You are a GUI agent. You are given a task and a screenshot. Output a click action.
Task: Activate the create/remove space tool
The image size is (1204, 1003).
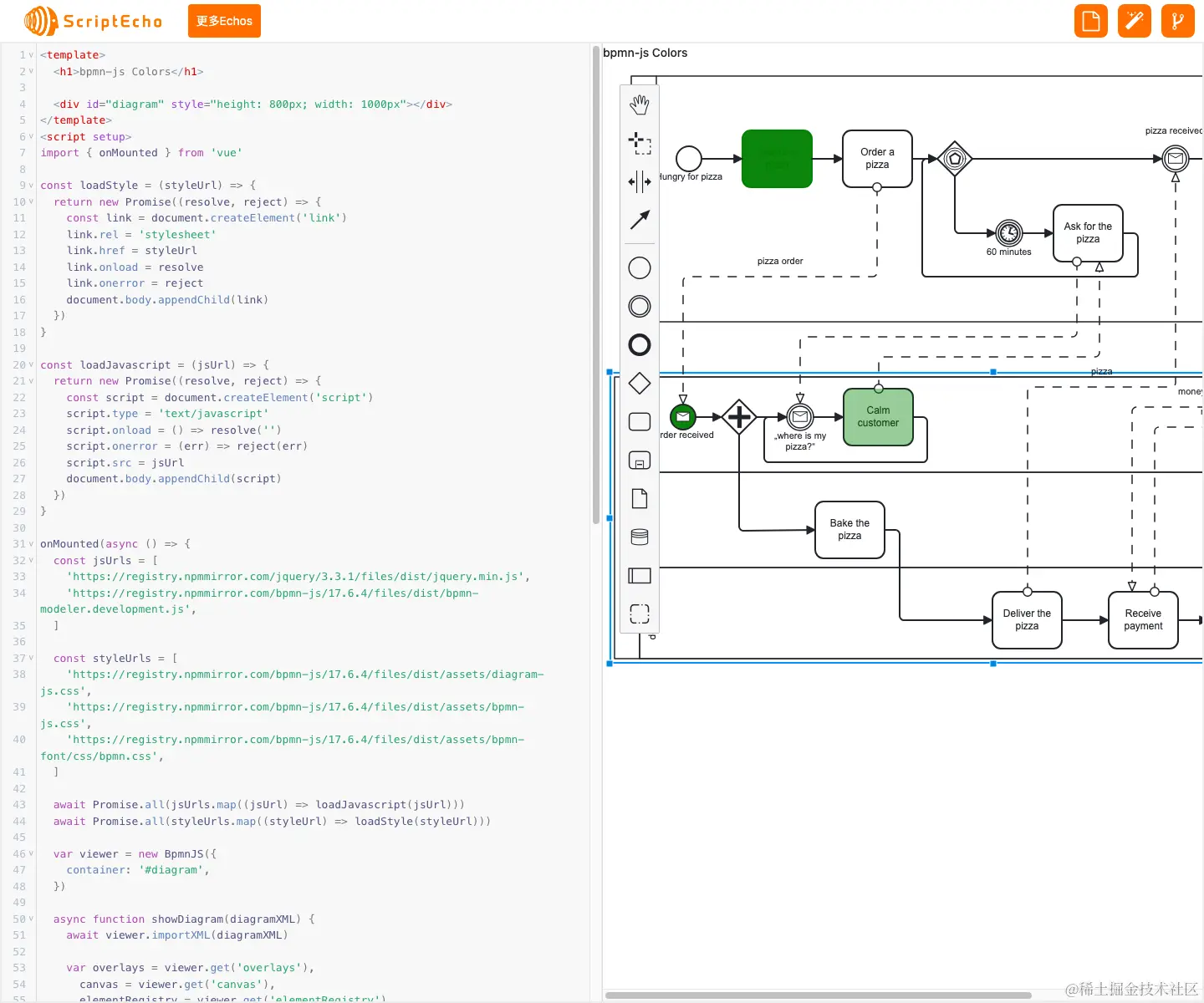640,181
